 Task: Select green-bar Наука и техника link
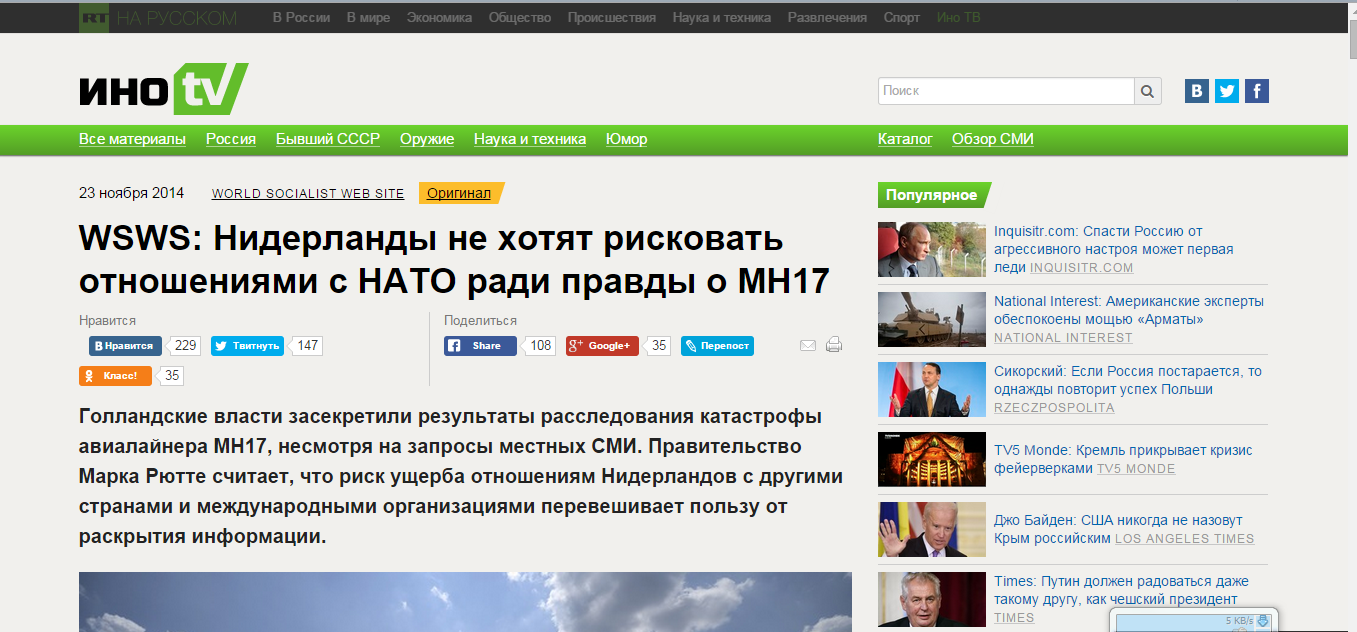coord(530,139)
